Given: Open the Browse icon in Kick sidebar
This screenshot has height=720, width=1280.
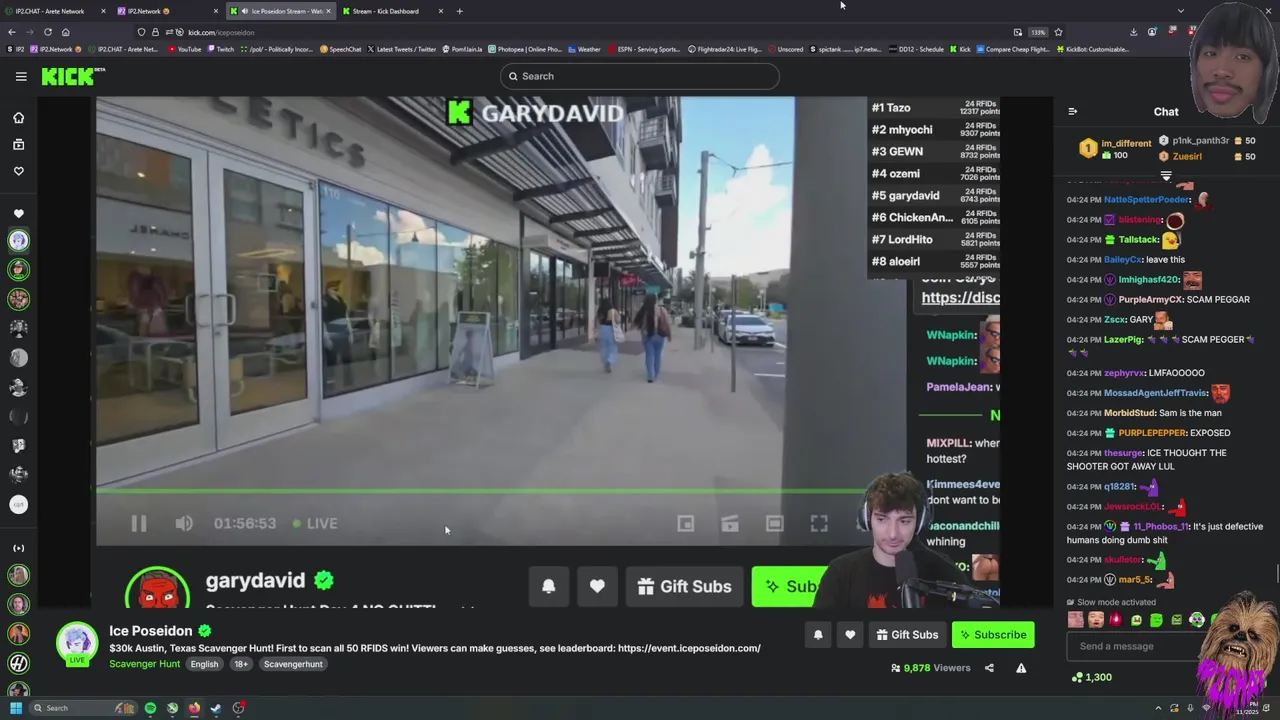Looking at the screenshot, I should click(18, 145).
